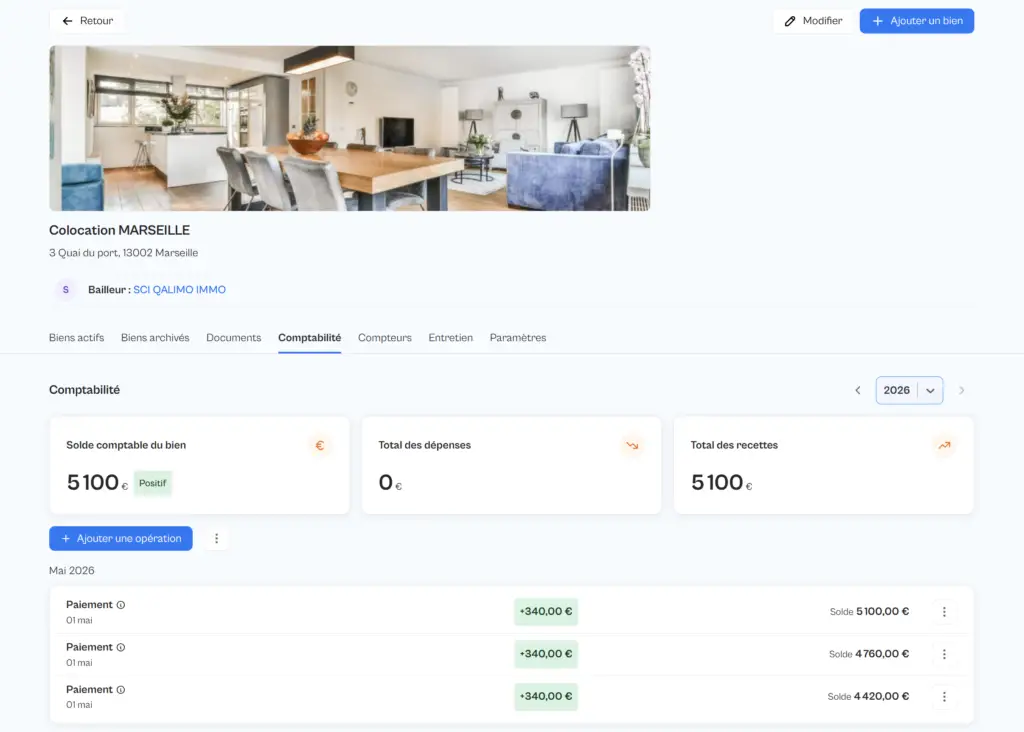Open the property photo thumbnail
The width and height of the screenshot is (1024, 732).
(x=349, y=128)
